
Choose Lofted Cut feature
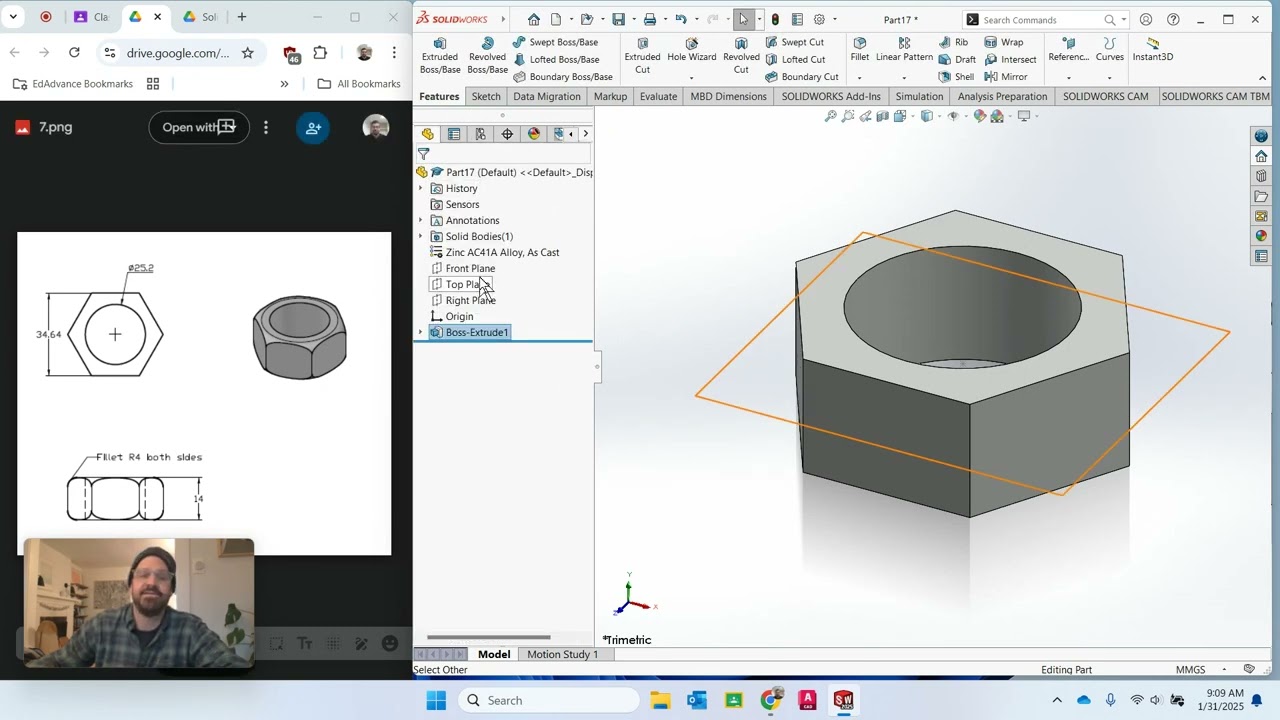pos(795,59)
